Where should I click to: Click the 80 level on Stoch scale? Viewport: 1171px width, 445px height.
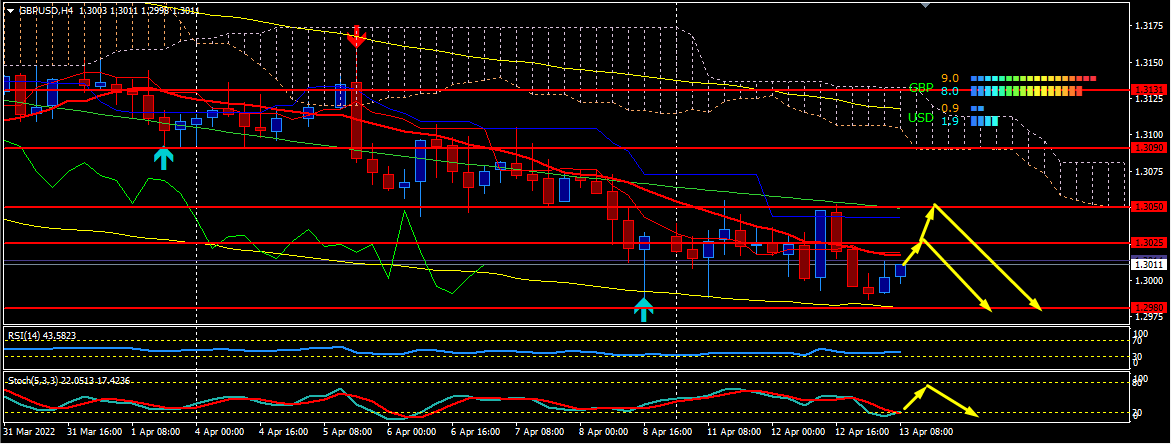[1139, 385]
